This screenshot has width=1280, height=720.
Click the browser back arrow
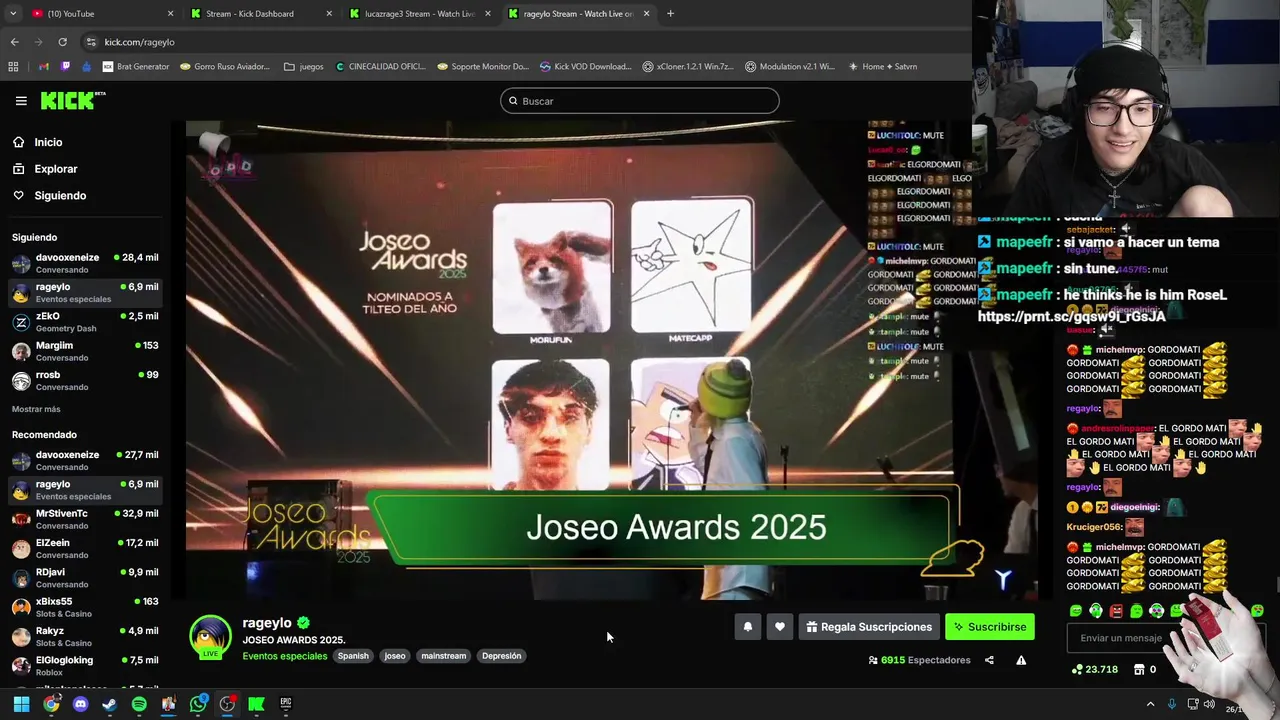(x=14, y=42)
